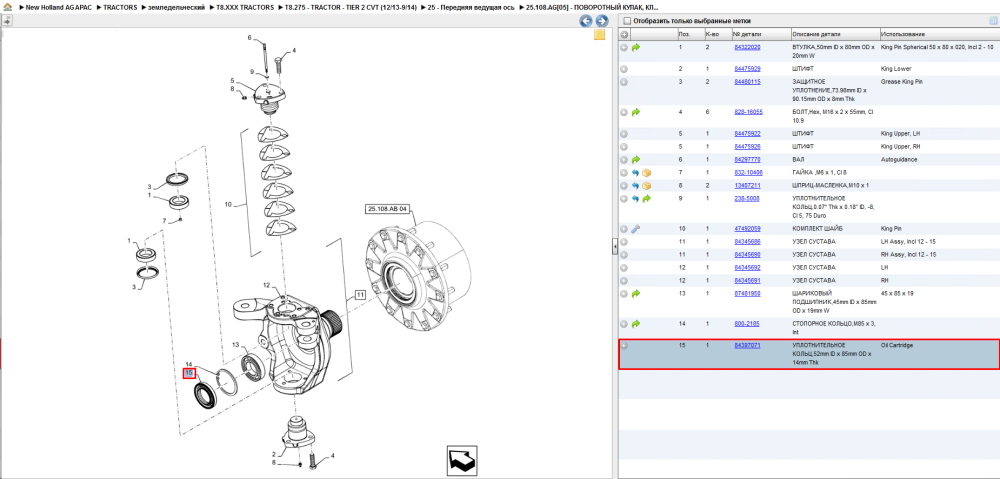Open part number link 84480115
The width and height of the screenshot is (1000, 479).
tap(747, 82)
